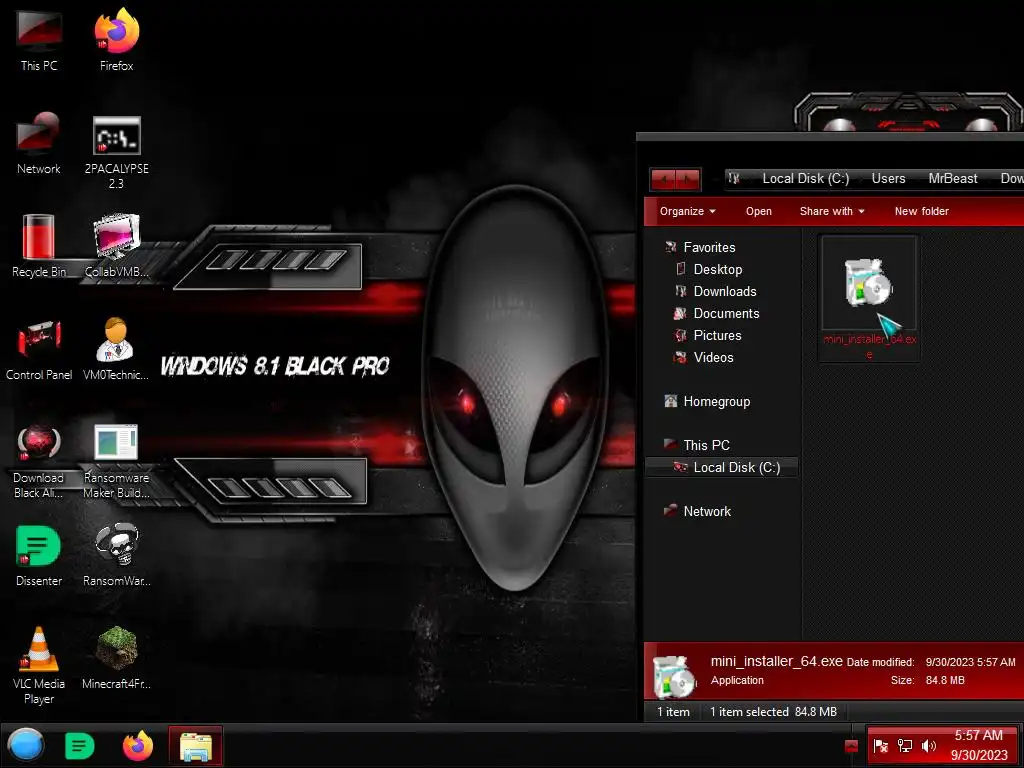Select the VM0Technic desktop icon
This screenshot has height=768, width=1024.
[x=116, y=350]
